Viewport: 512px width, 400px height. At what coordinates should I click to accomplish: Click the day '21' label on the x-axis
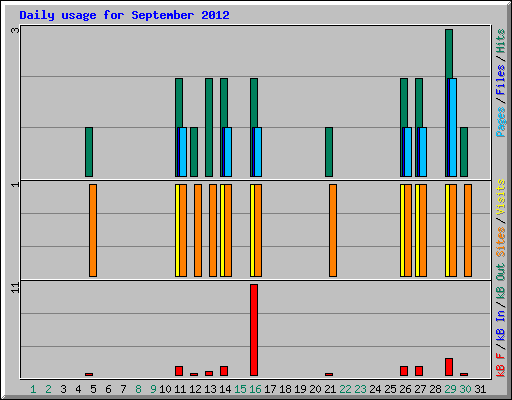pyautogui.click(x=330, y=389)
